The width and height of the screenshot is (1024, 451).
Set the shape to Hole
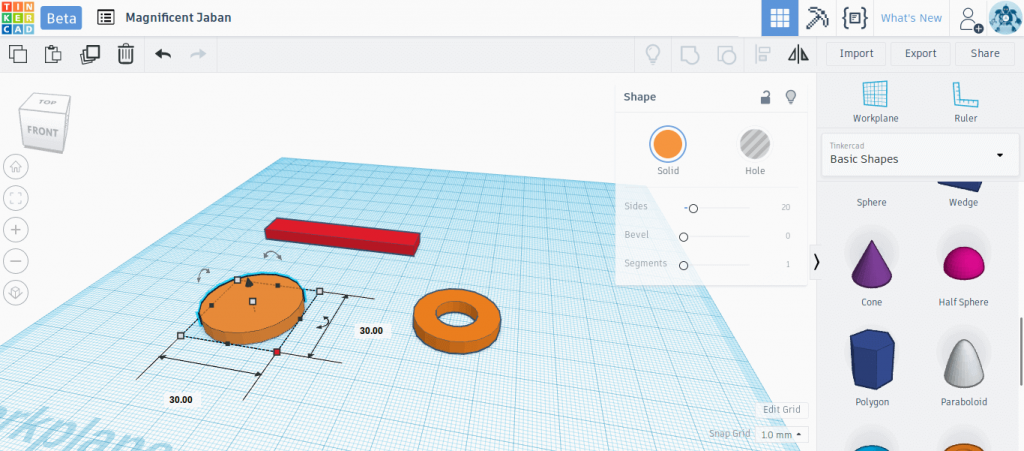click(754, 151)
